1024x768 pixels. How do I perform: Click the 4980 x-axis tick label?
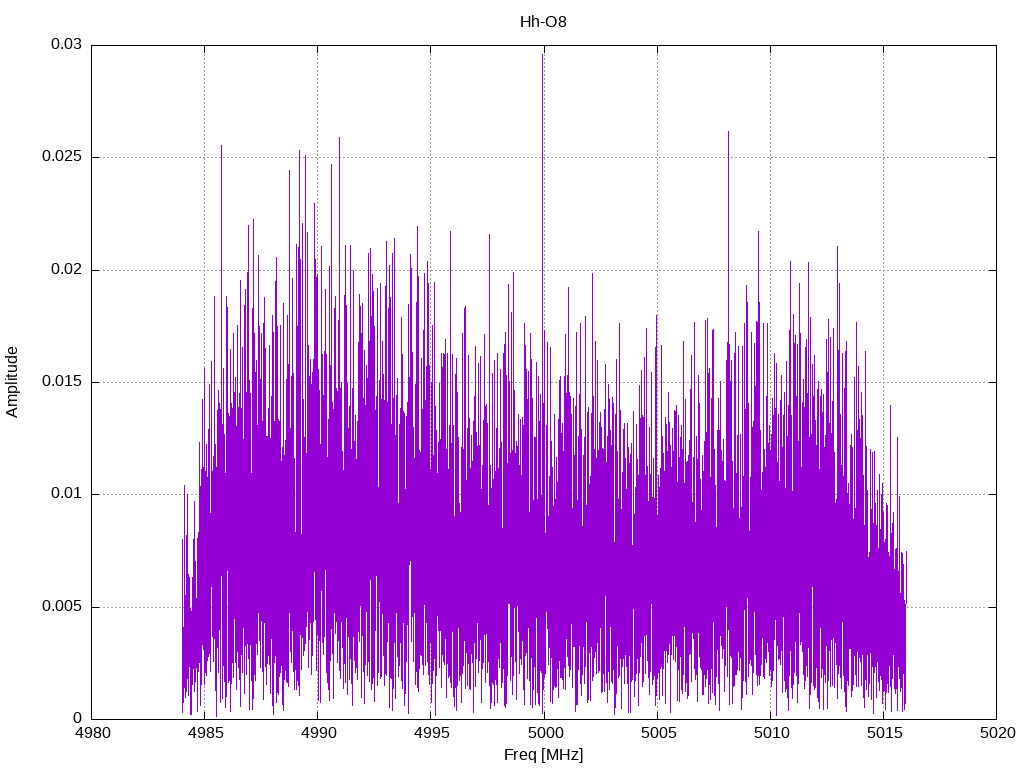(x=92, y=733)
